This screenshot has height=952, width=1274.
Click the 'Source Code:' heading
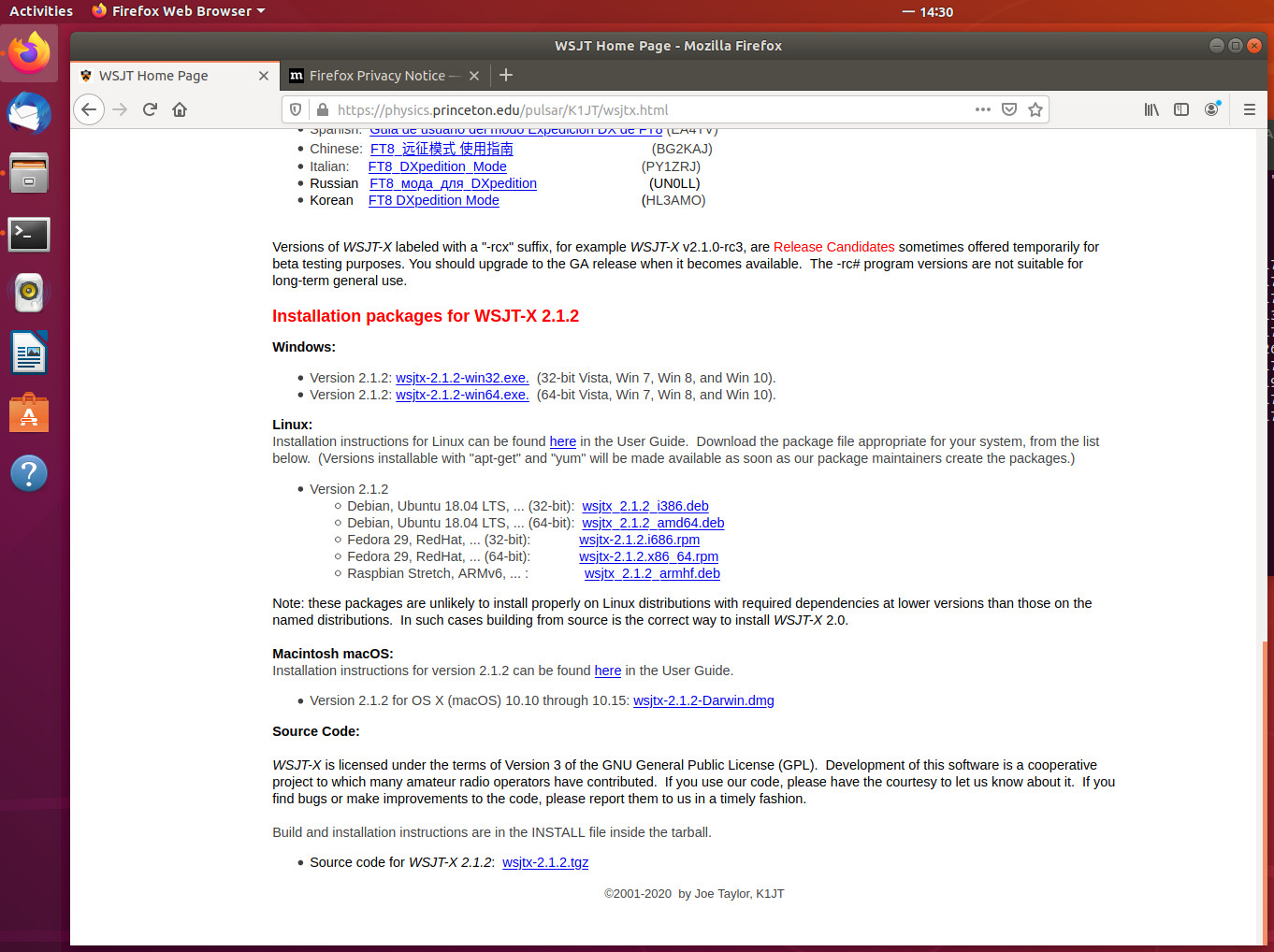(x=316, y=731)
